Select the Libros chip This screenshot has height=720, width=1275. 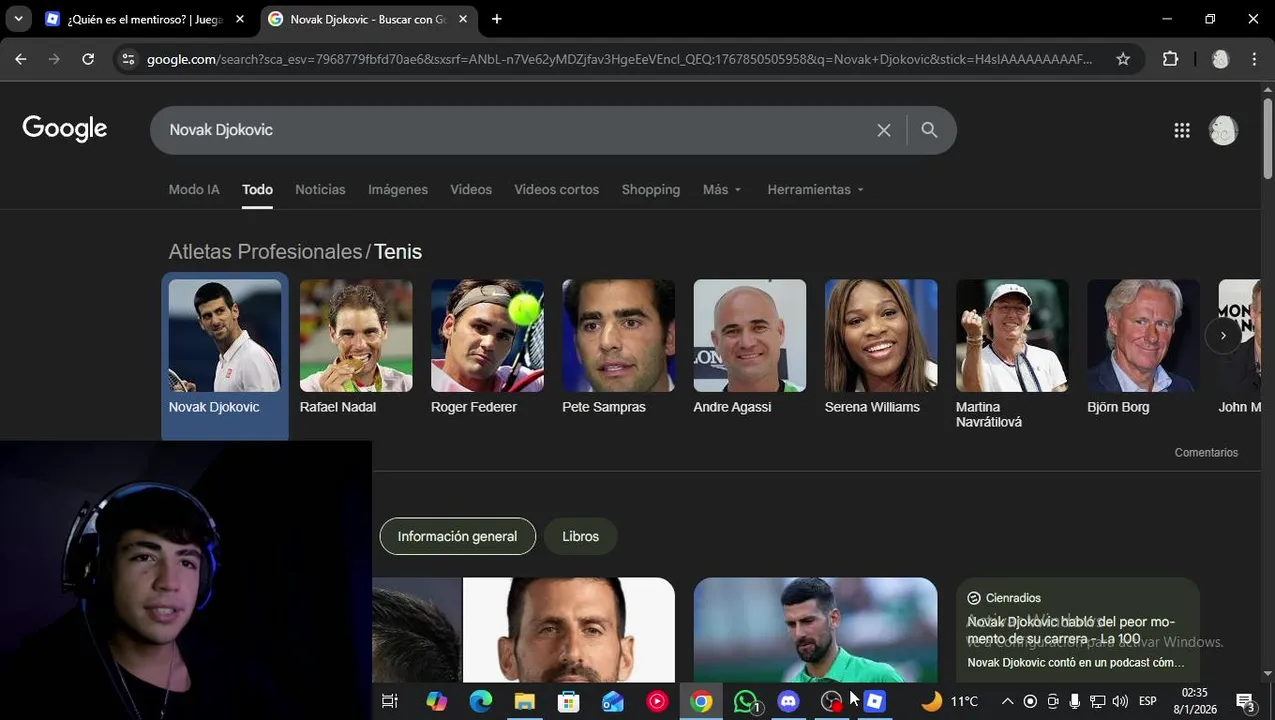point(580,536)
